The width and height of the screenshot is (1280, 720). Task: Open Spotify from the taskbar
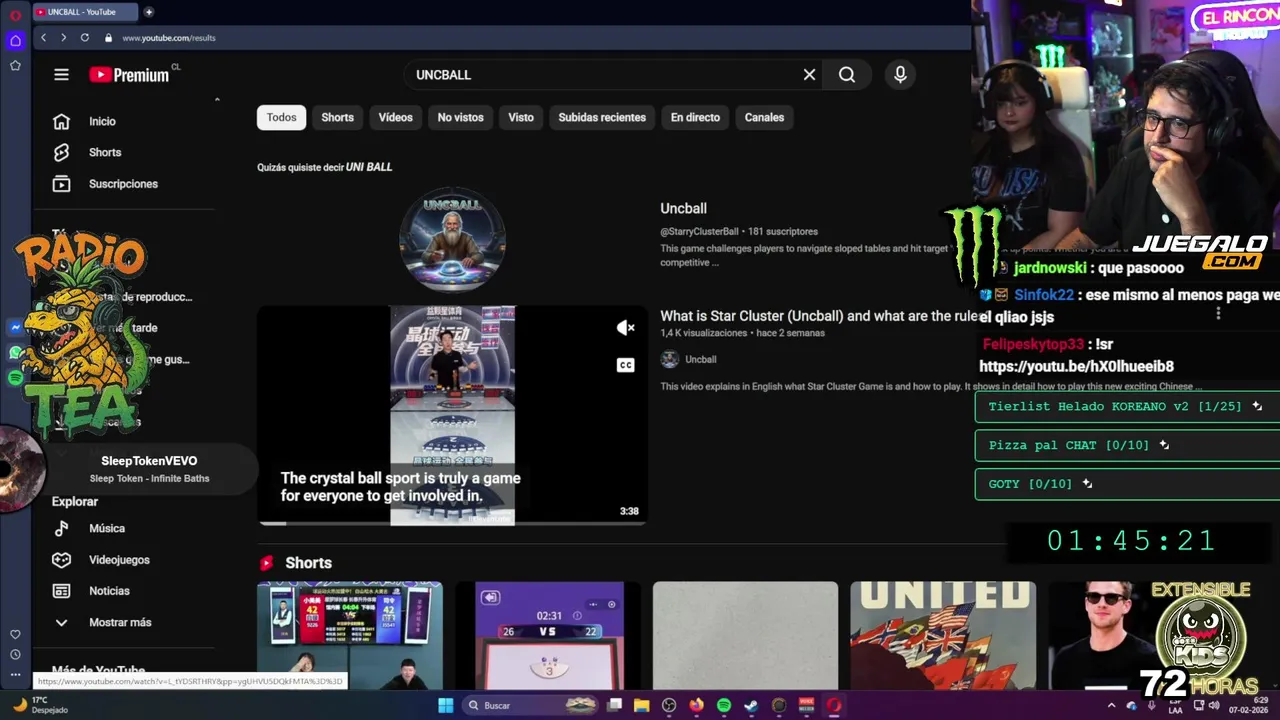724,705
